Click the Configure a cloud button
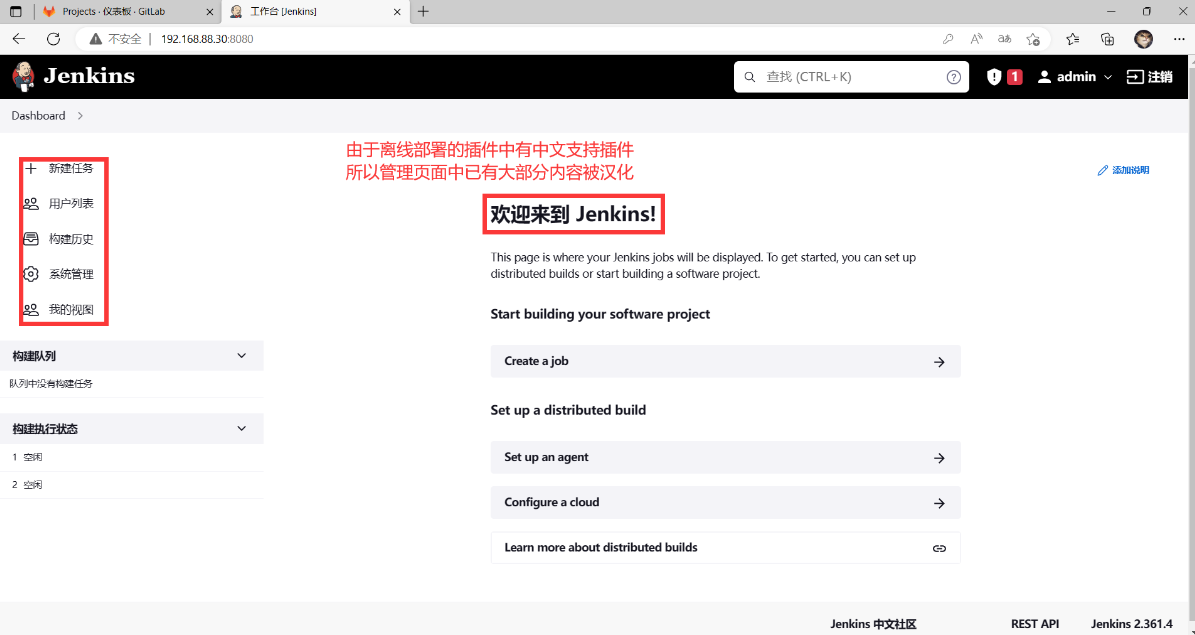 pos(726,502)
